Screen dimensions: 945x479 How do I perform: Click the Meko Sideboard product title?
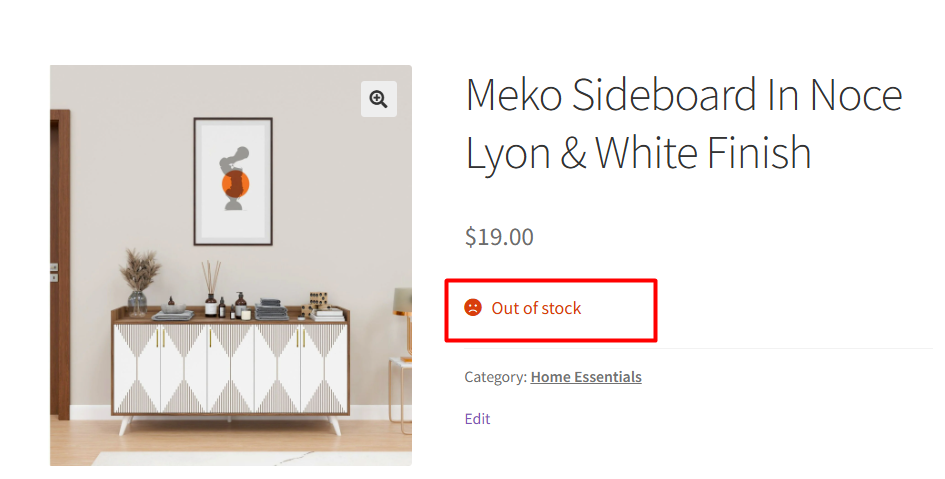point(684,124)
